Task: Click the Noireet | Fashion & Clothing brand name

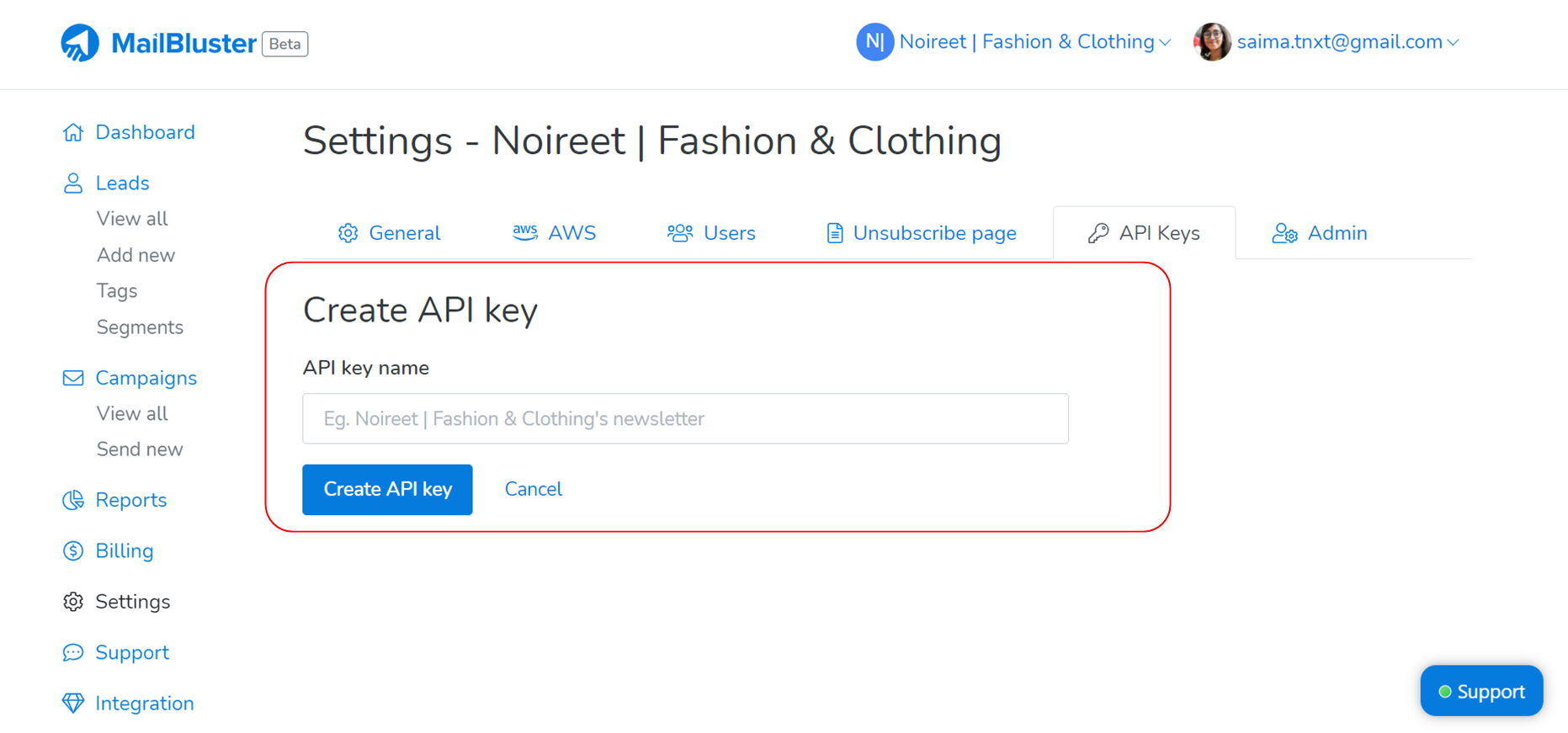Action: (1027, 42)
